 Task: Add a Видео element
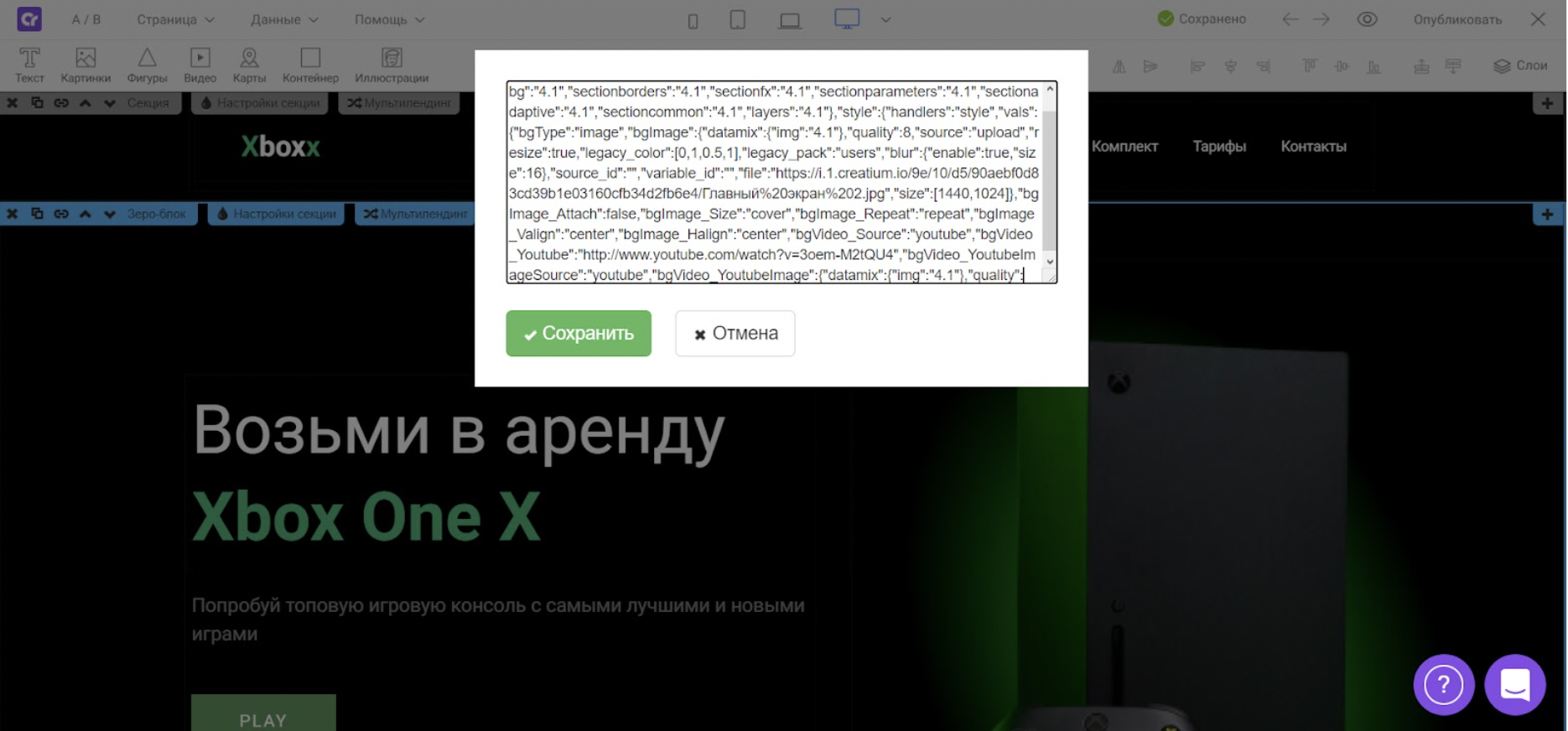[200, 65]
